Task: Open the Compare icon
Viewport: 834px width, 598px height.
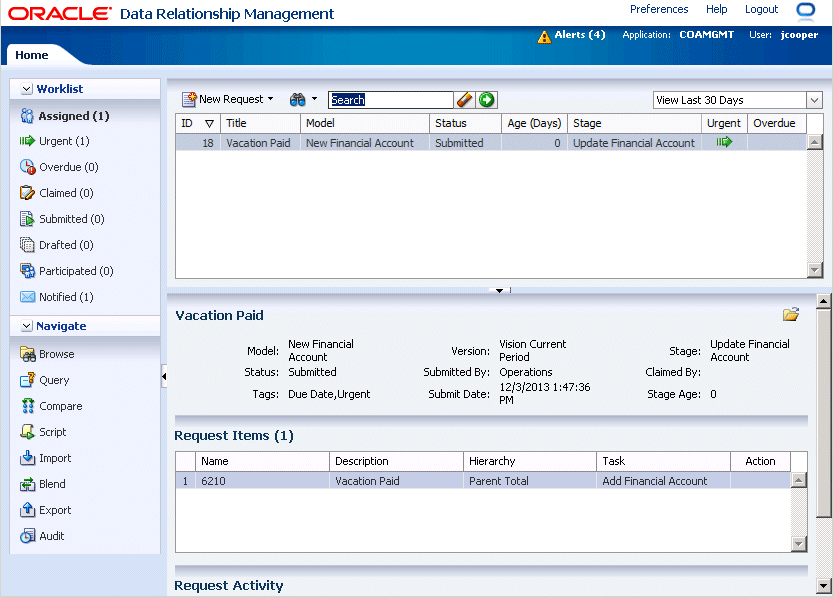Action: coord(27,406)
